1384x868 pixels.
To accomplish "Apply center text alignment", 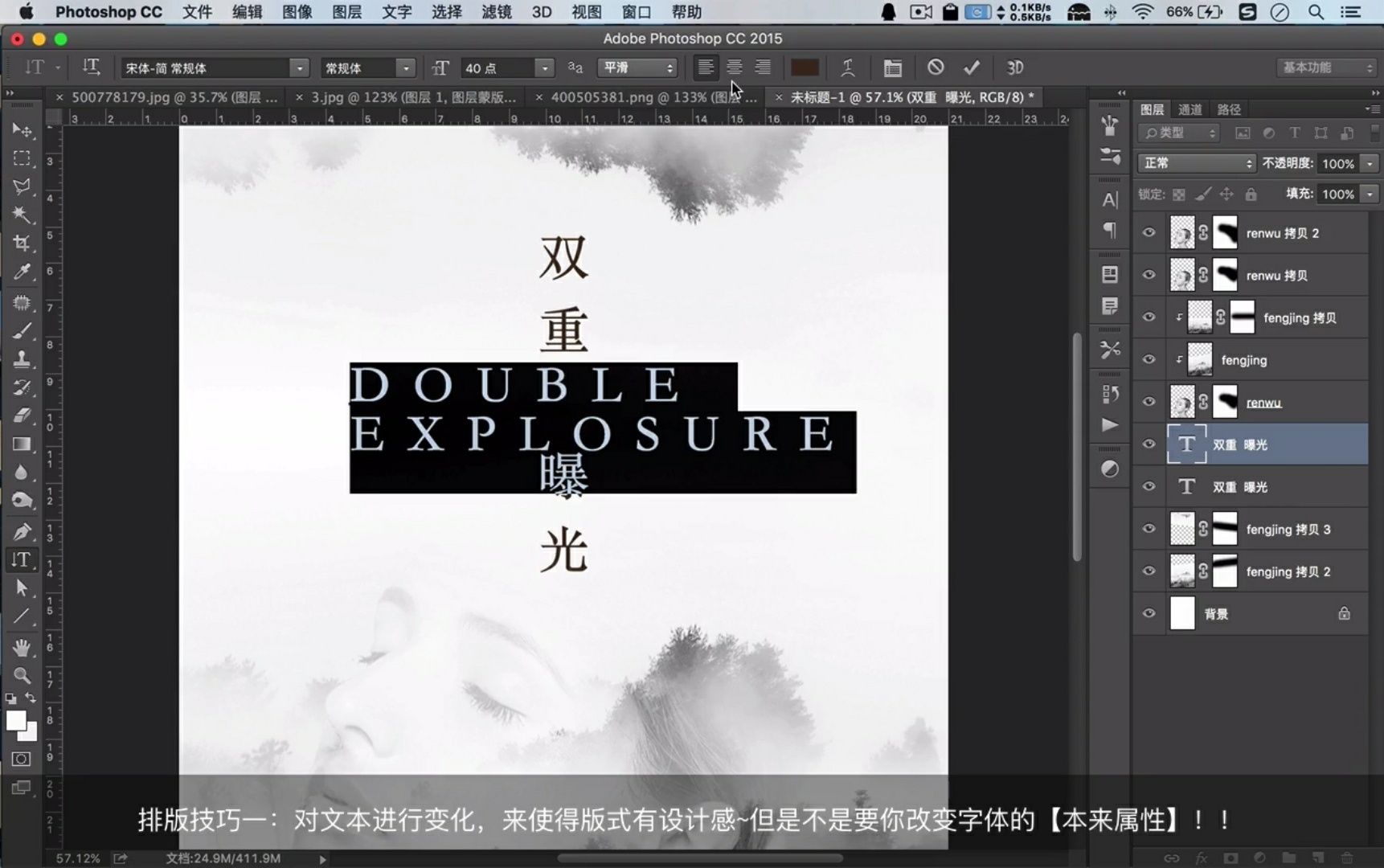I will (735, 68).
